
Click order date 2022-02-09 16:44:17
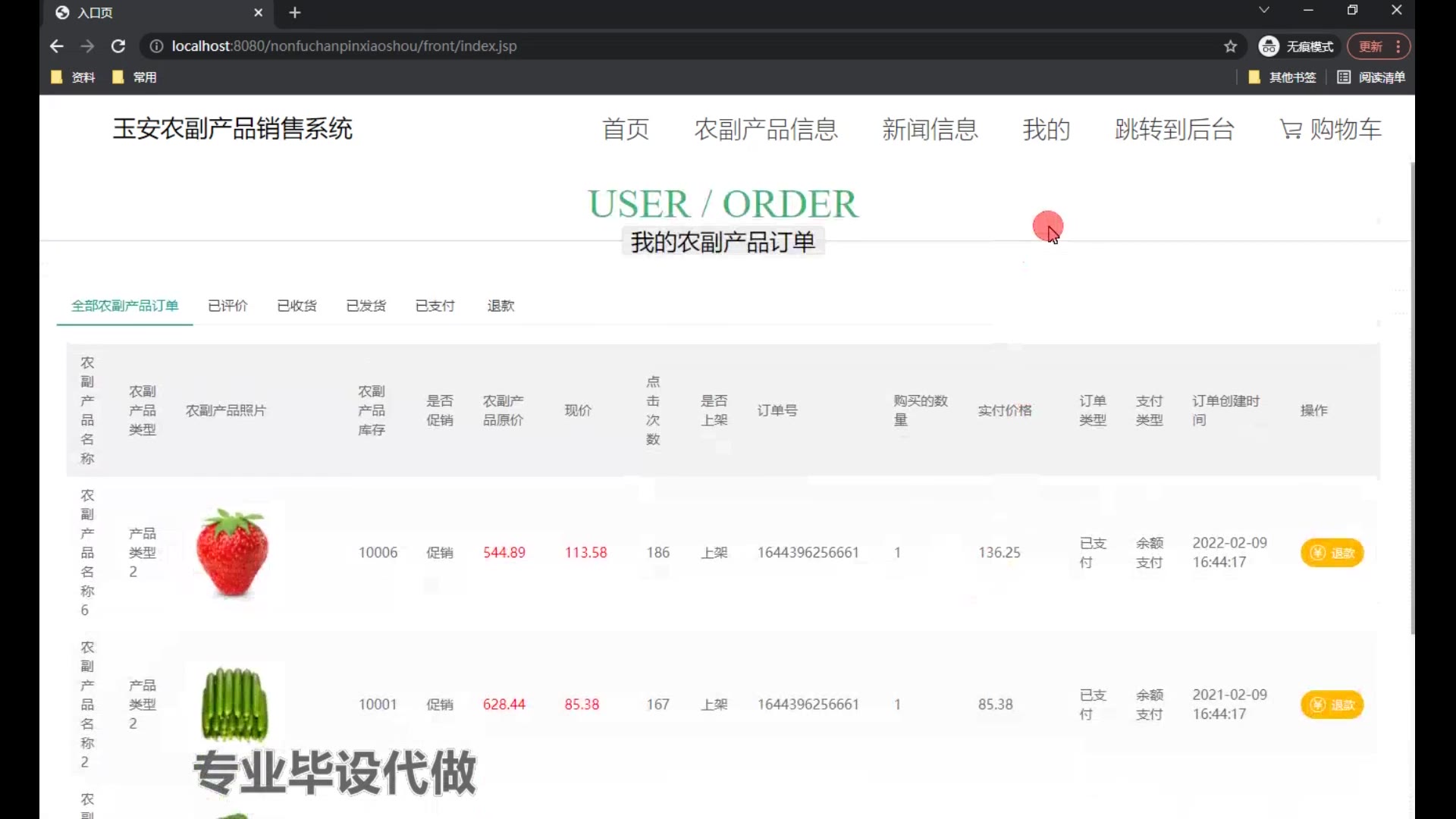[1229, 553]
